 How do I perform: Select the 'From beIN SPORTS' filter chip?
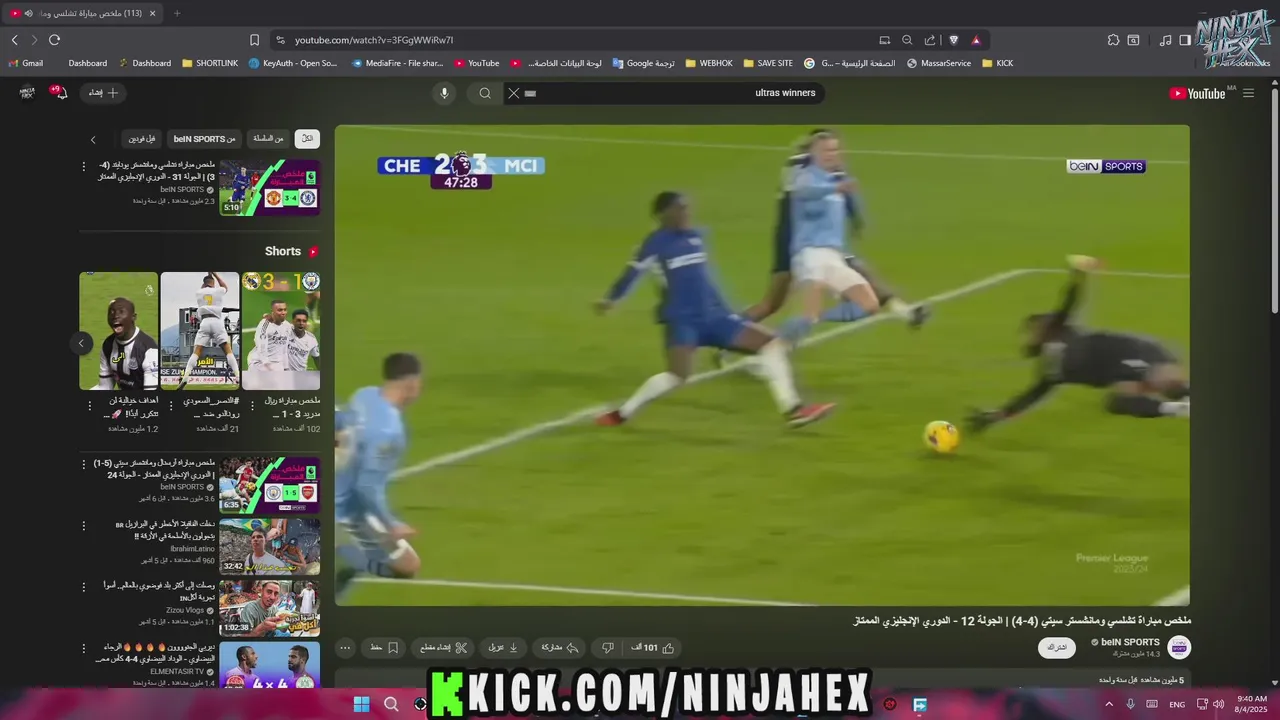204,139
